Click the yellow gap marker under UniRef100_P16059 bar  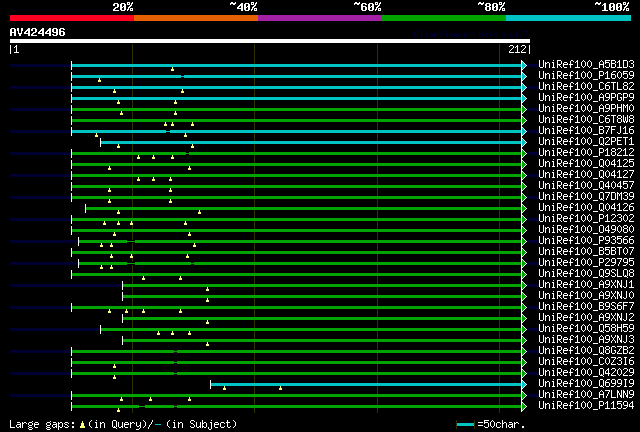100,80
